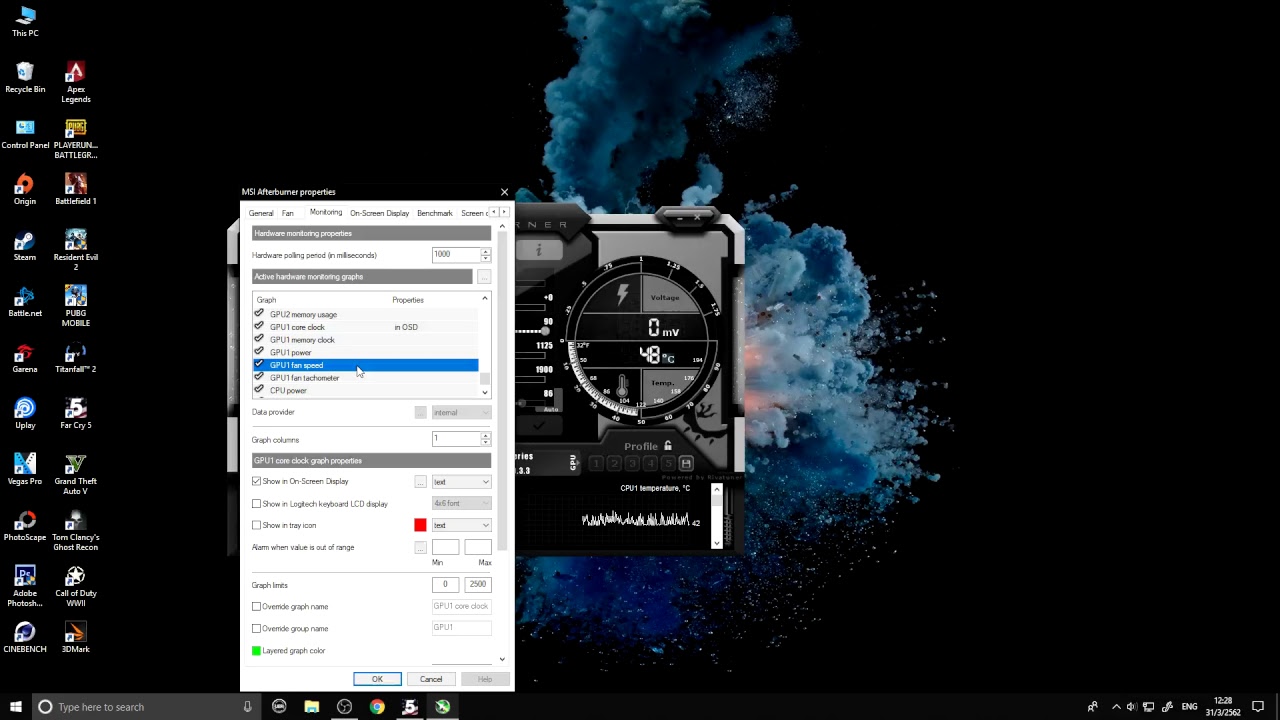The width and height of the screenshot is (1280, 720).
Task: Uncheck the GPU1 core clock graph
Action: coord(259,327)
